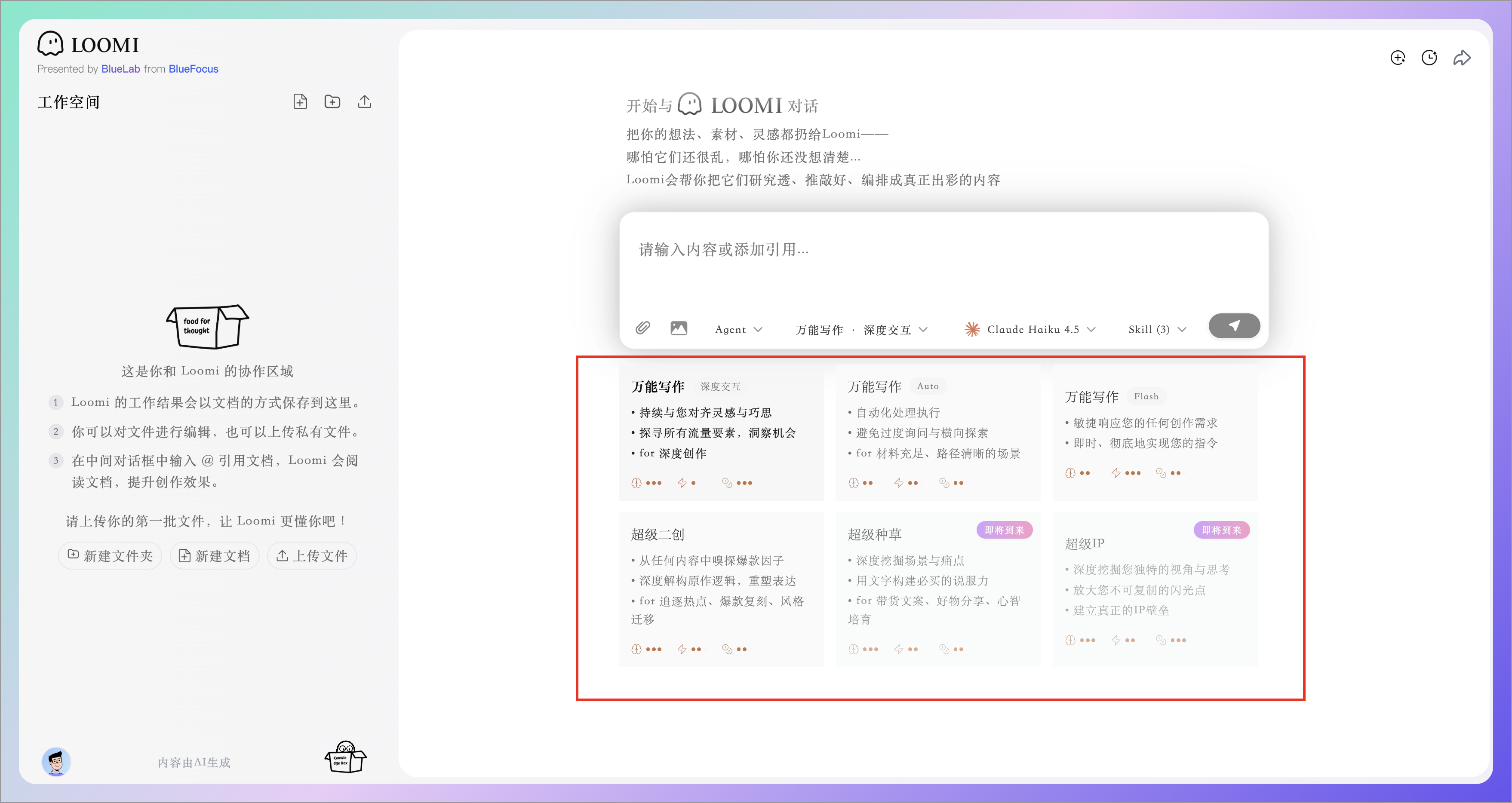The width and height of the screenshot is (1512, 803).
Task: Choose the 超级二创 mode card
Action: pyautogui.click(x=721, y=589)
